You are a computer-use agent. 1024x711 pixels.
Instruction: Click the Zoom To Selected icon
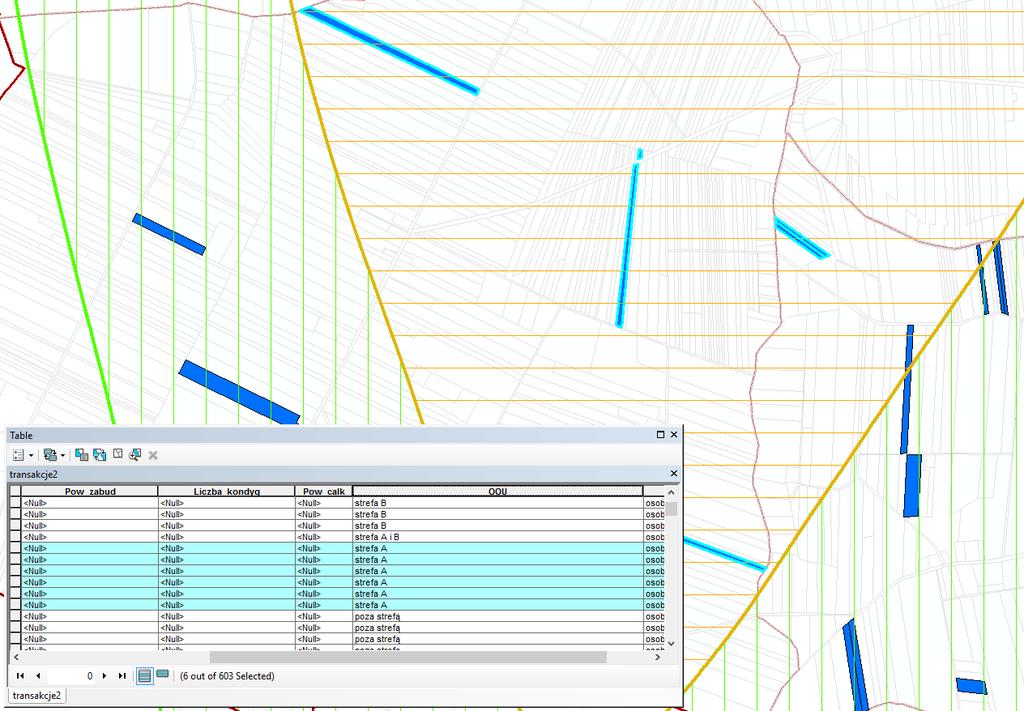135,455
